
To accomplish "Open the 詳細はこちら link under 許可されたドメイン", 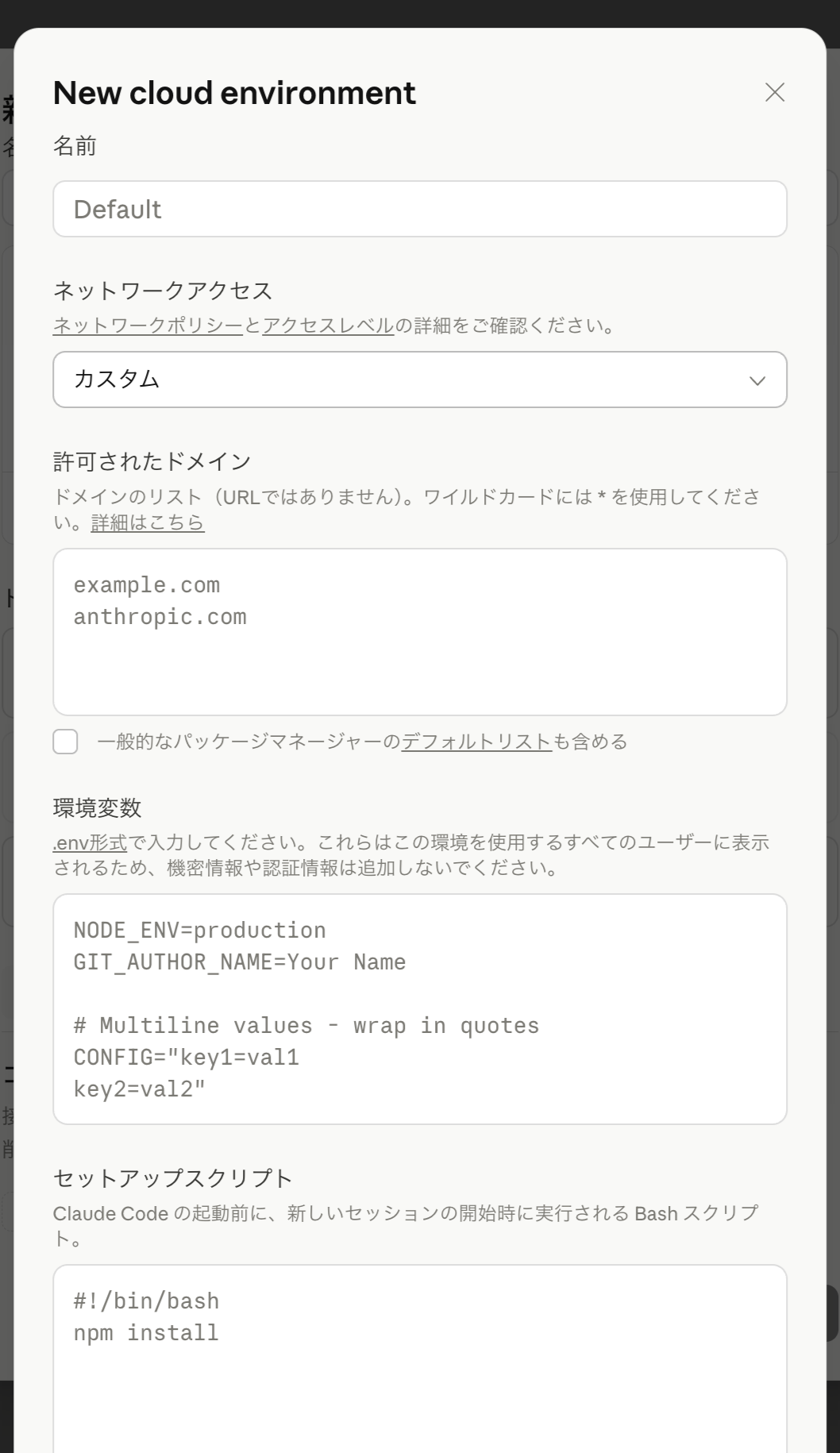I will click(146, 522).
